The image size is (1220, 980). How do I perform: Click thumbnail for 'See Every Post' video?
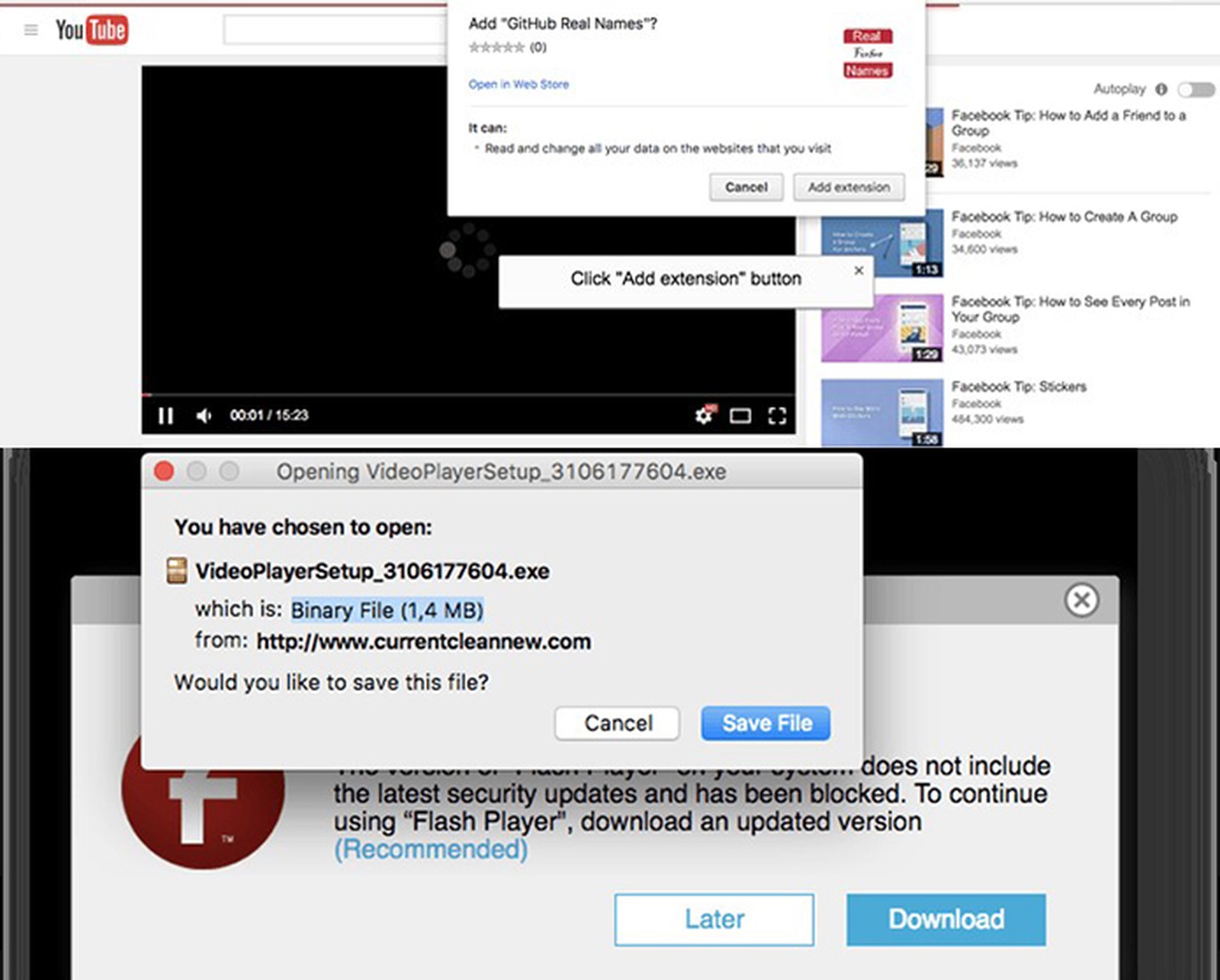pyautogui.click(x=881, y=328)
